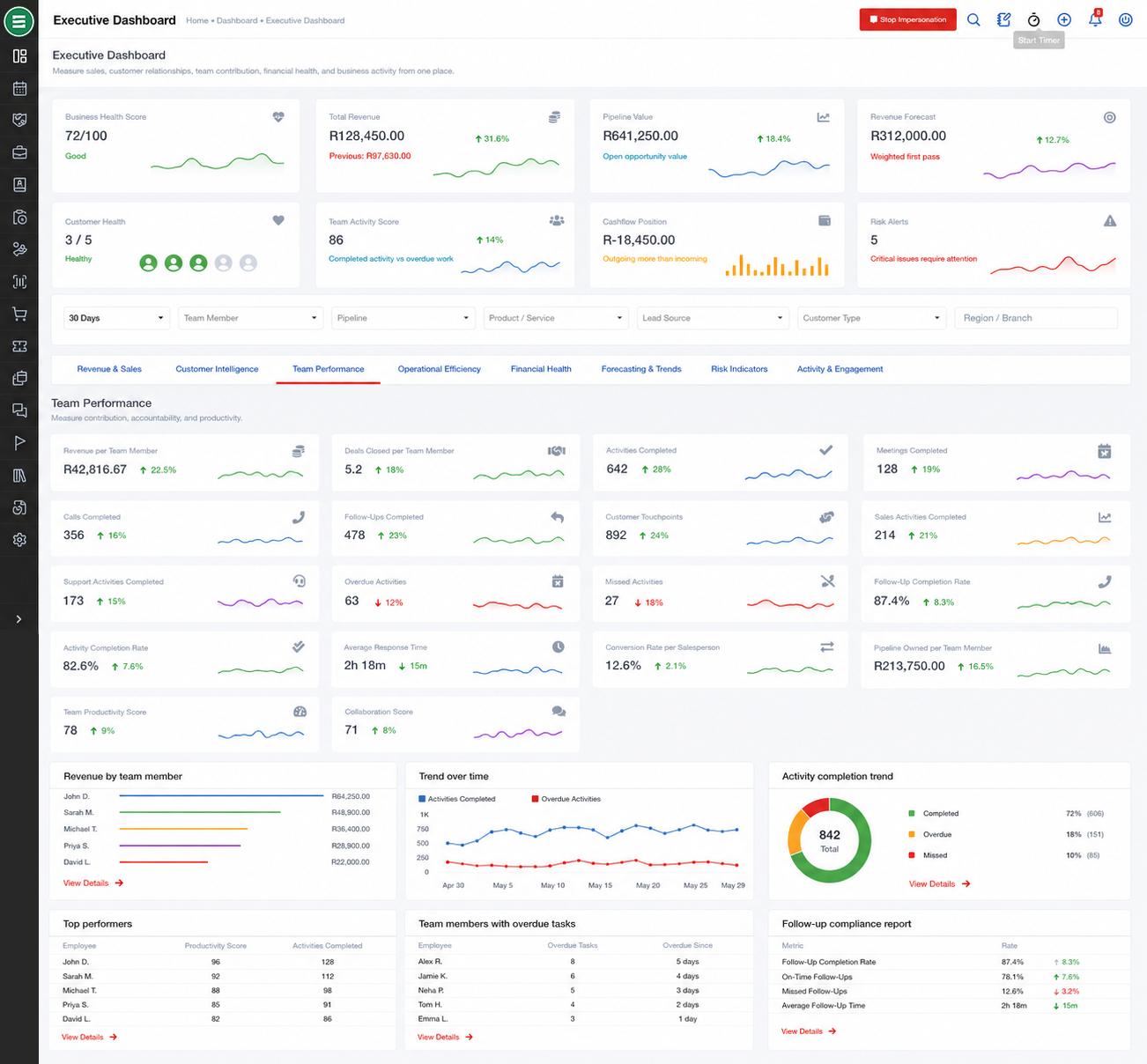Click the Start Timer stopwatch icon
The width and height of the screenshot is (1147, 1064).
coord(1034,19)
